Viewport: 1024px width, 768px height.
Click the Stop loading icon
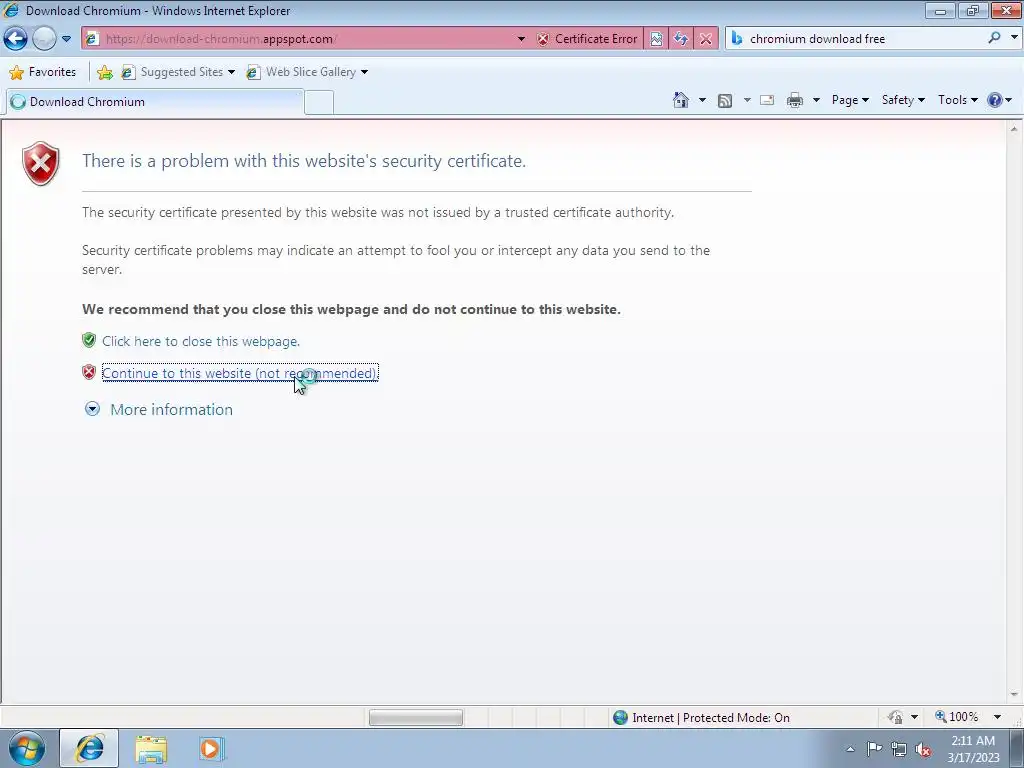(706, 39)
